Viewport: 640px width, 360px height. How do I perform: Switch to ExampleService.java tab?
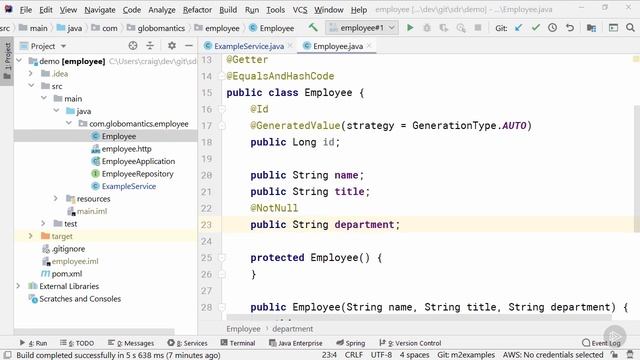(249, 46)
